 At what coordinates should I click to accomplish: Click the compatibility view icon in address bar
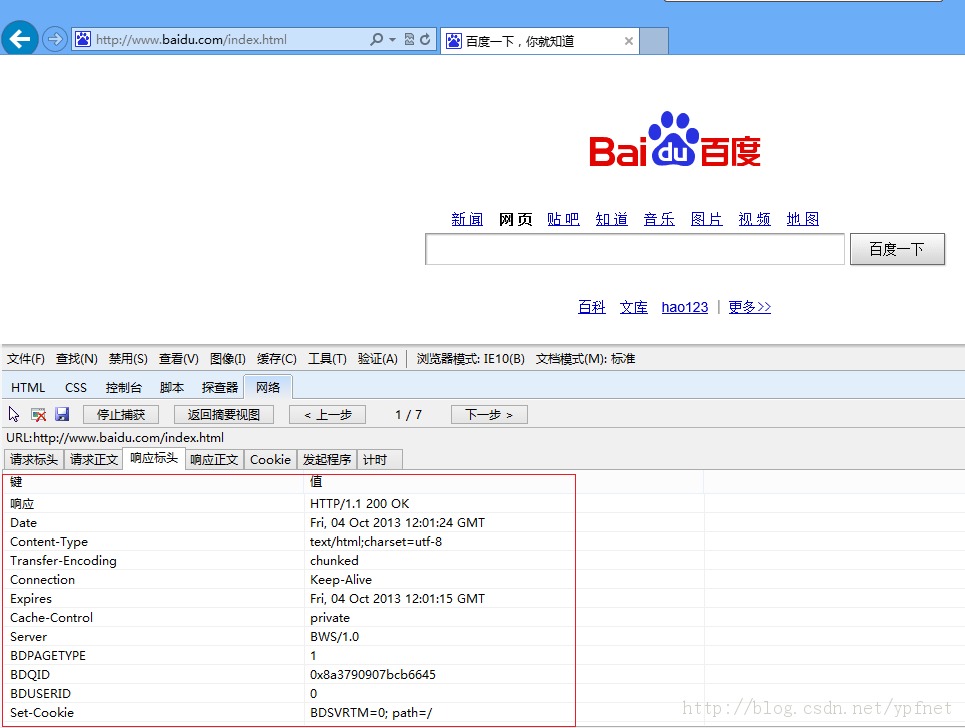coord(409,39)
